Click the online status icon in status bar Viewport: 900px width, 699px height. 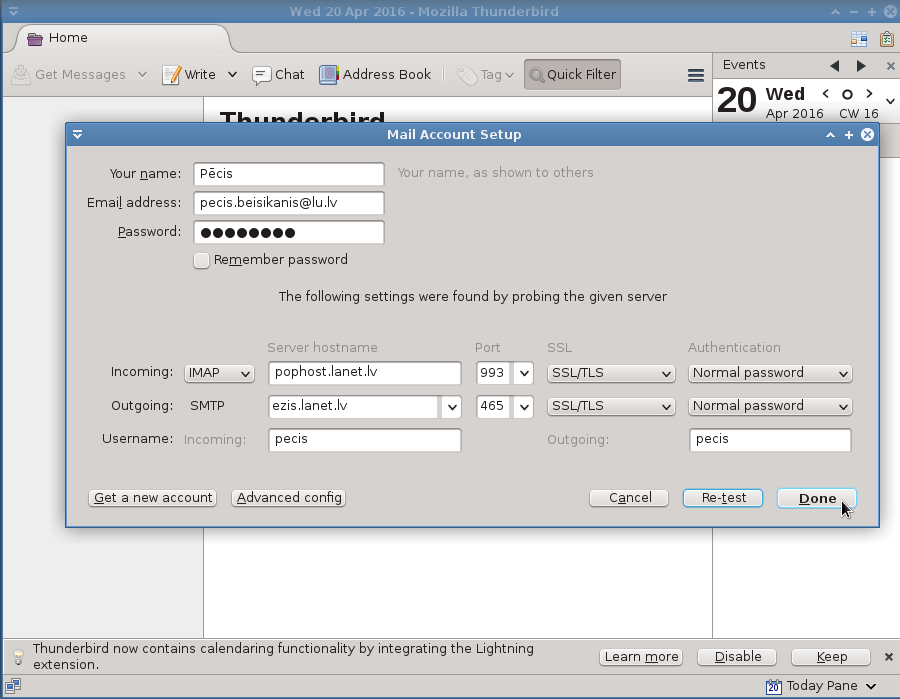13,686
